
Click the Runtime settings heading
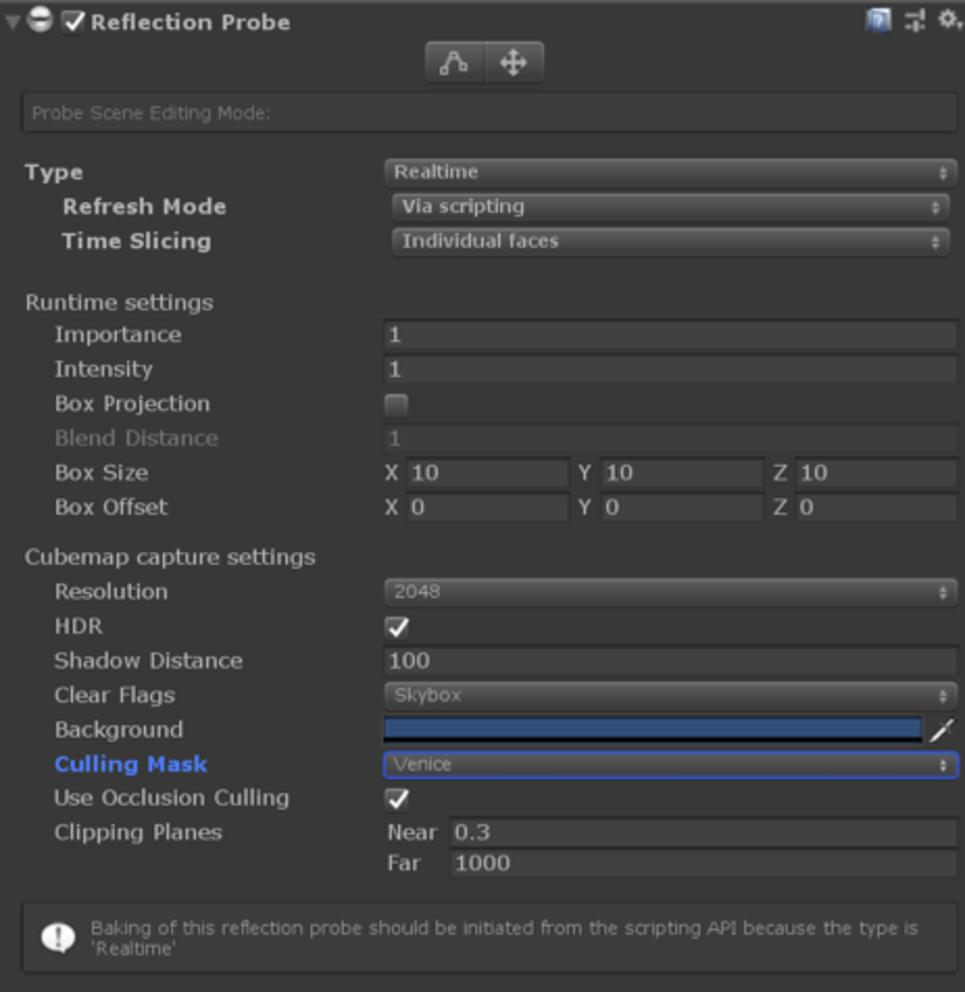[x=119, y=302]
